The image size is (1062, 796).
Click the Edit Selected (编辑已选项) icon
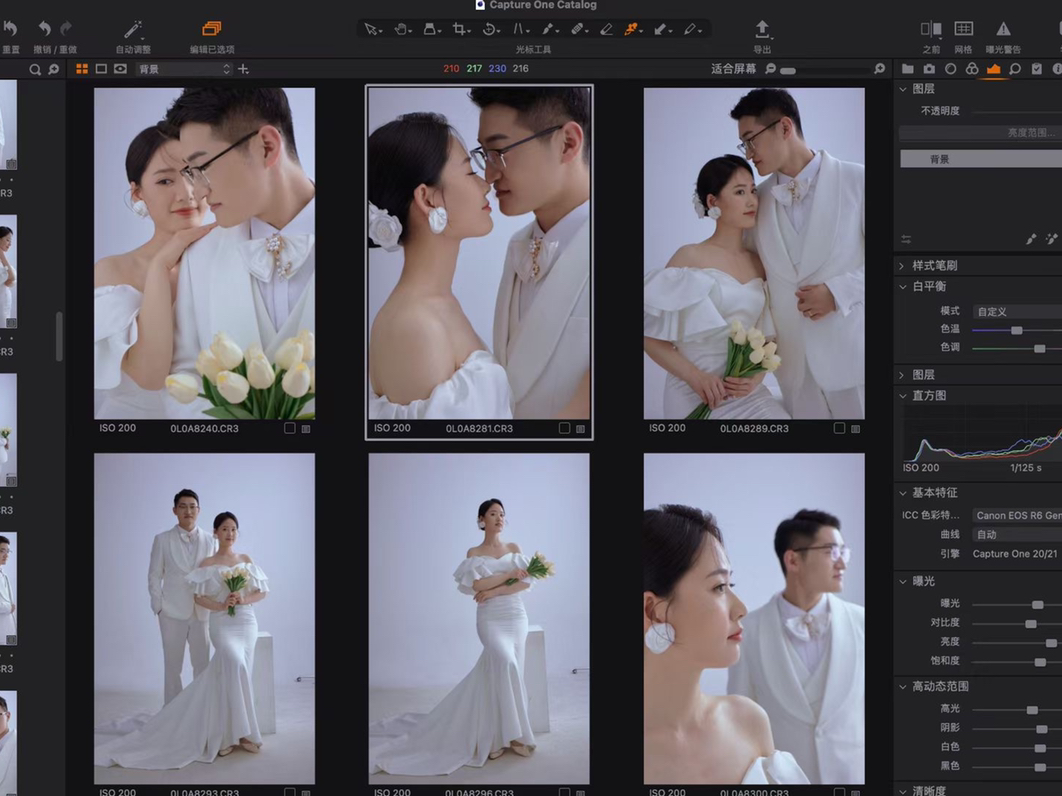pos(211,28)
